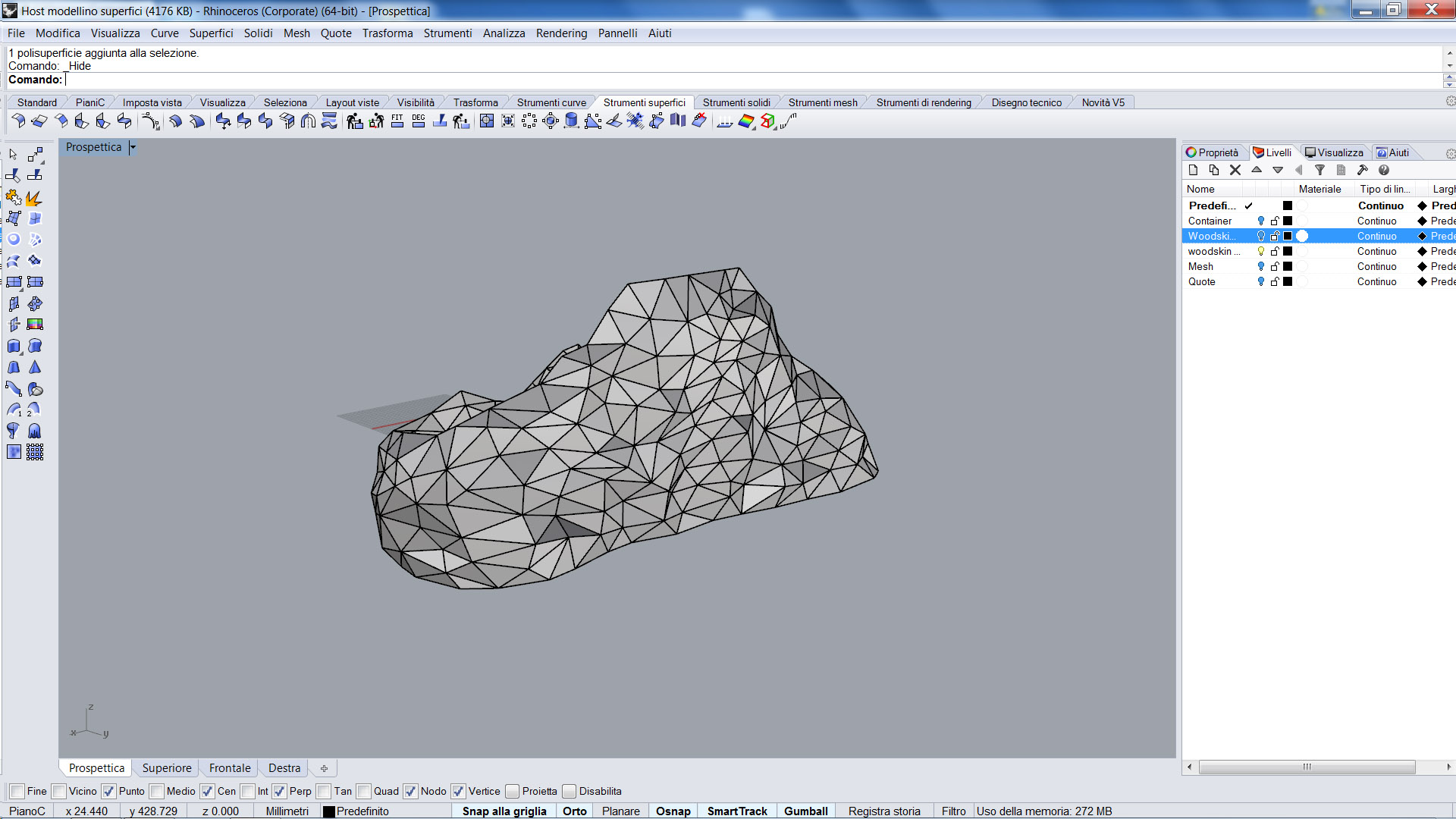Turn off the Mesh layer lightbulb
The width and height of the screenshot is (1456, 819).
point(1261,266)
